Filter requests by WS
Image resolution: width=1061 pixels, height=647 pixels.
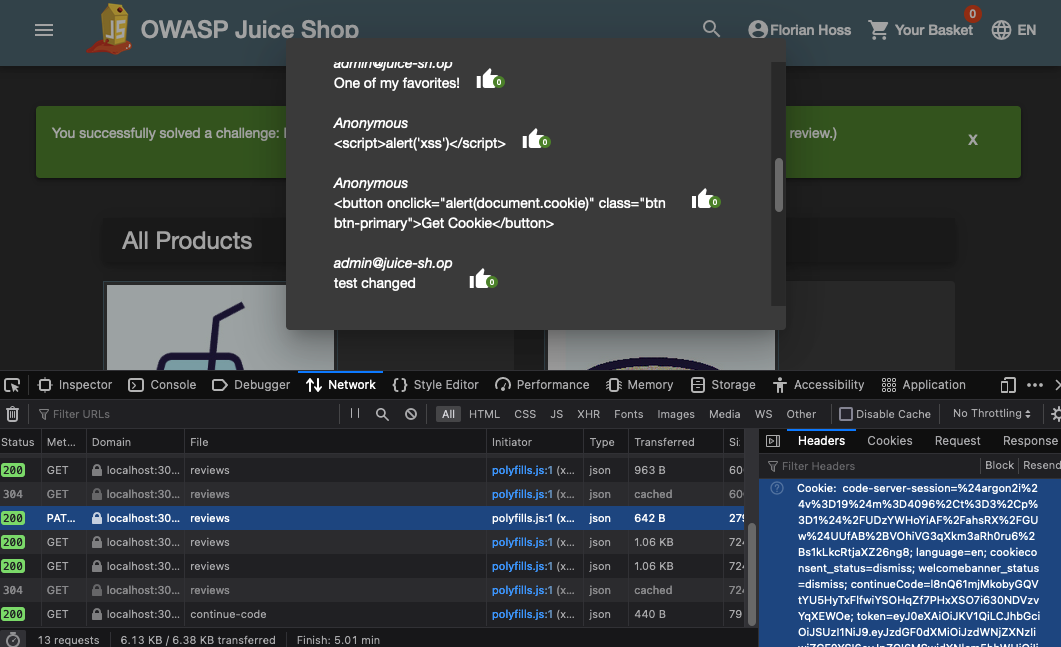(x=763, y=414)
